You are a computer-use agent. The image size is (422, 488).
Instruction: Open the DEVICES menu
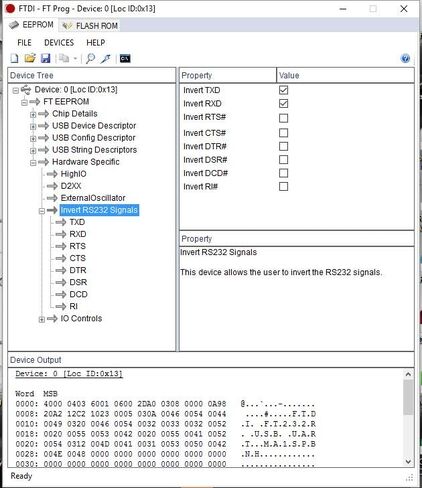pyautogui.click(x=59, y=43)
